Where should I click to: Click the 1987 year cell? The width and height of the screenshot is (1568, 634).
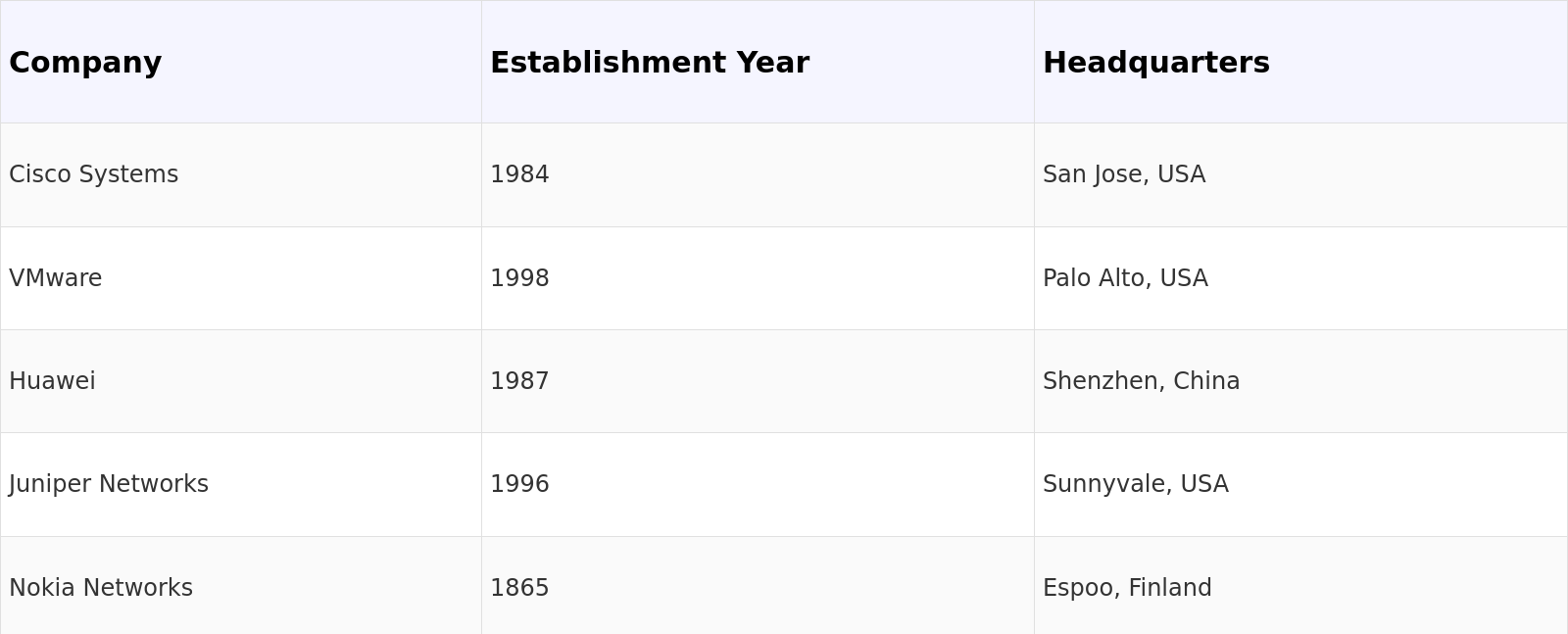tap(519, 381)
